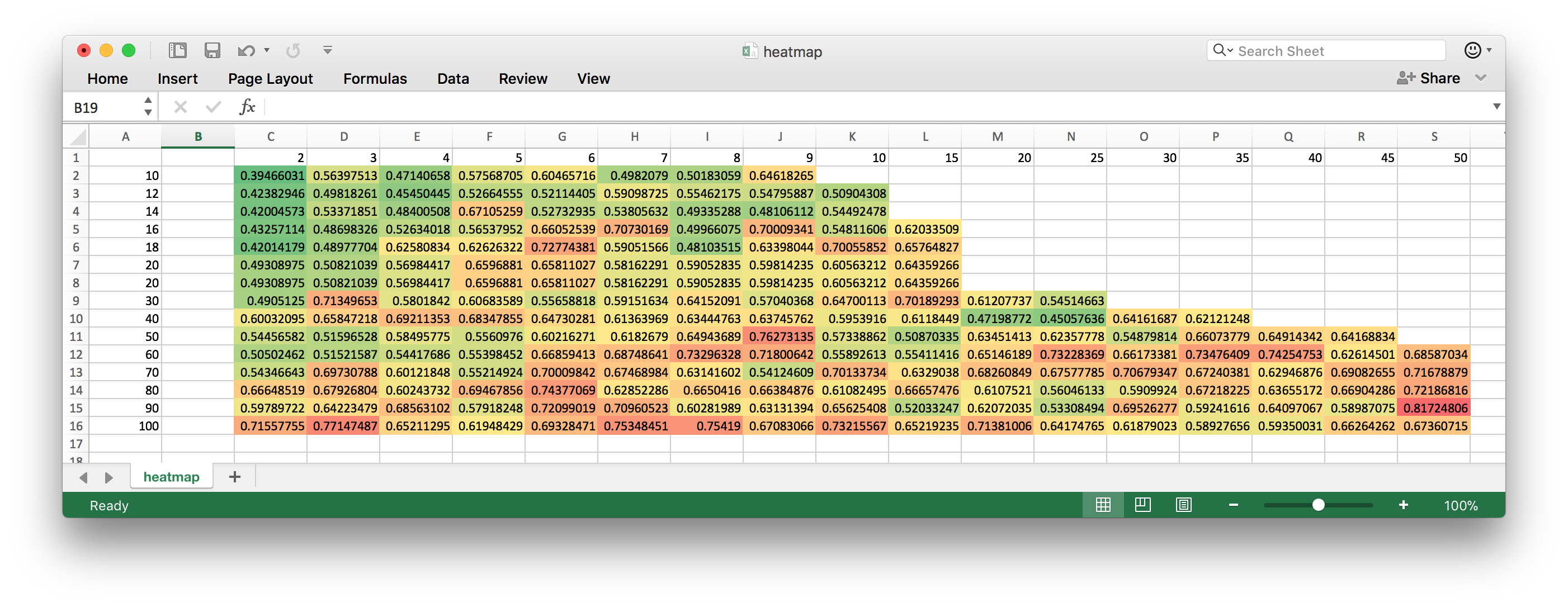This screenshot has width=1568, height=607.
Task: Select column B header
Action: (x=198, y=137)
